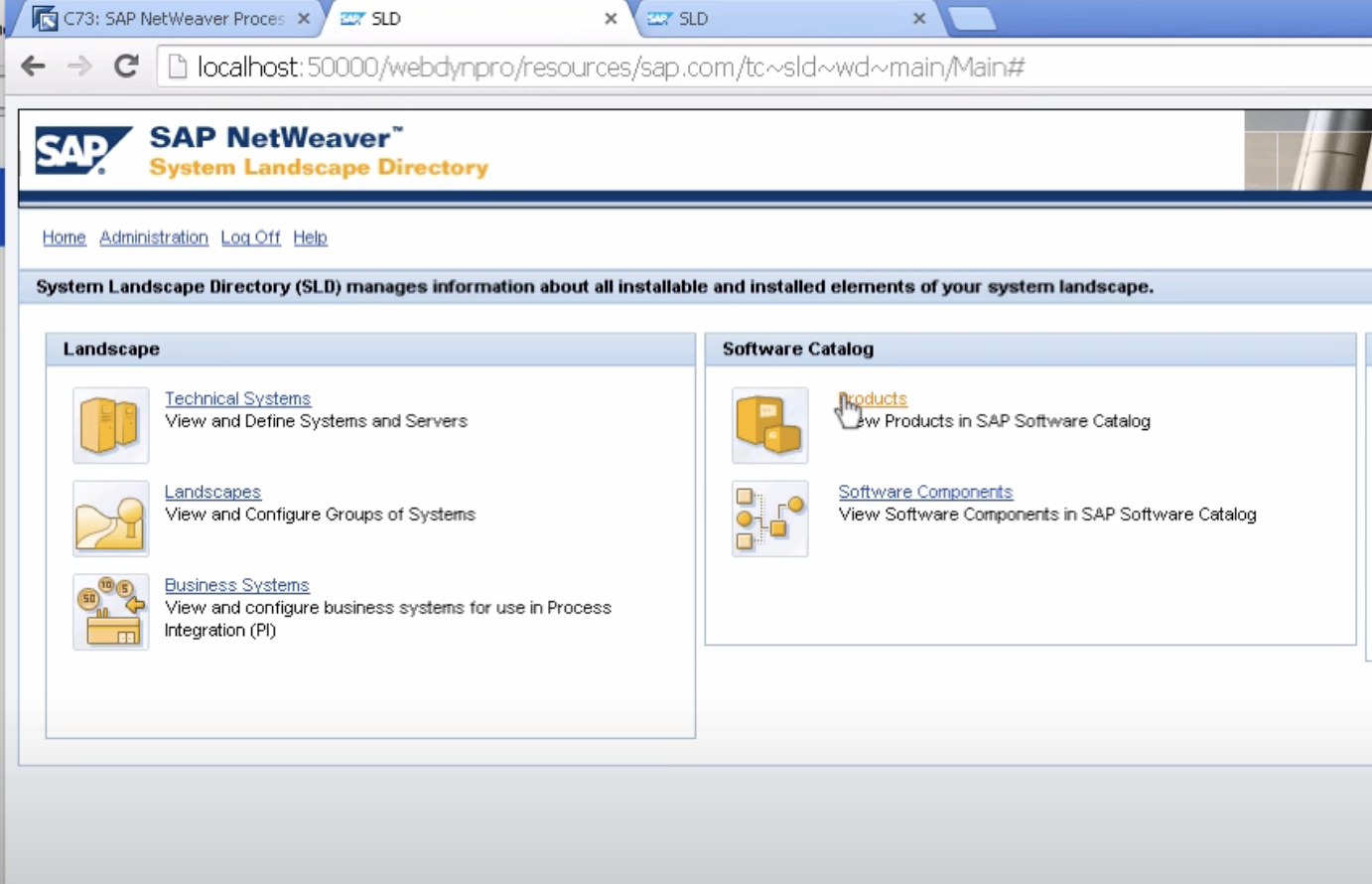
Task: Open the Technical Systems servers icon
Action: click(x=110, y=425)
